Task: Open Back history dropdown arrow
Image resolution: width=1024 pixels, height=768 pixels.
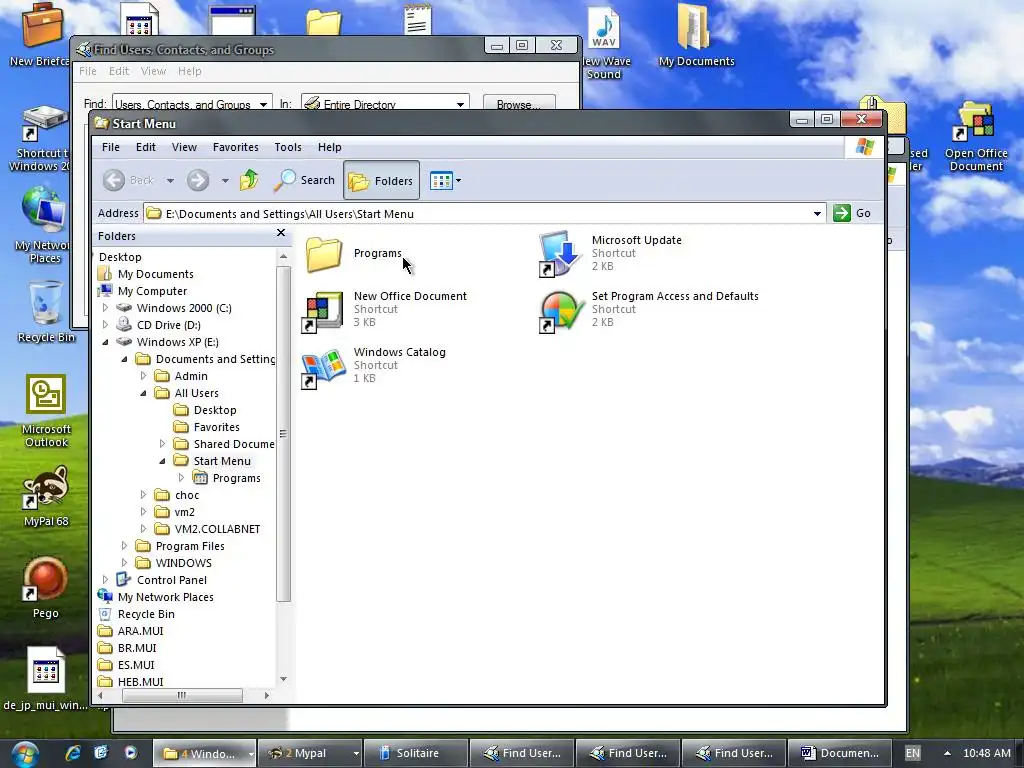Action: pos(170,181)
